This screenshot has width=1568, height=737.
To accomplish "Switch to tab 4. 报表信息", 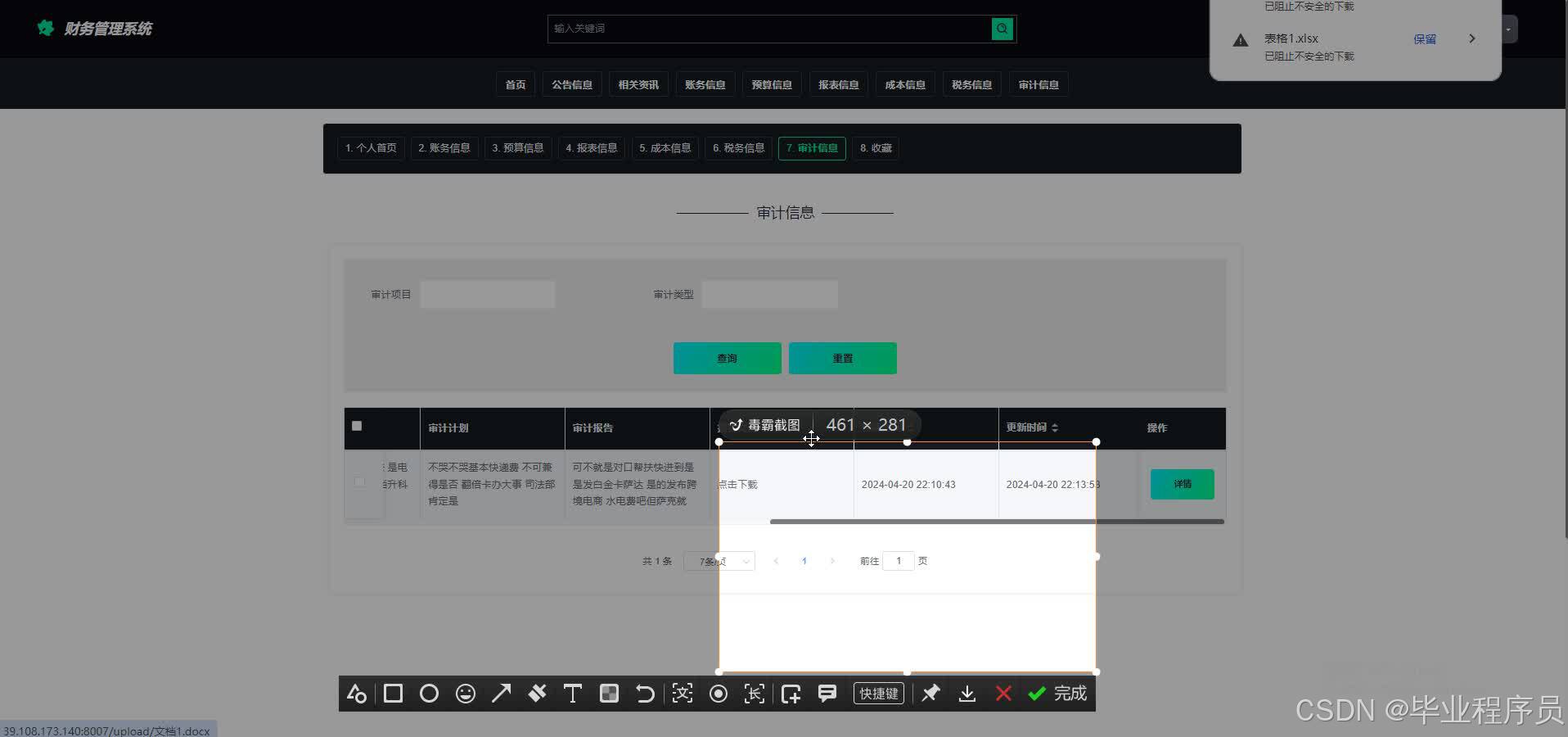I will [592, 148].
